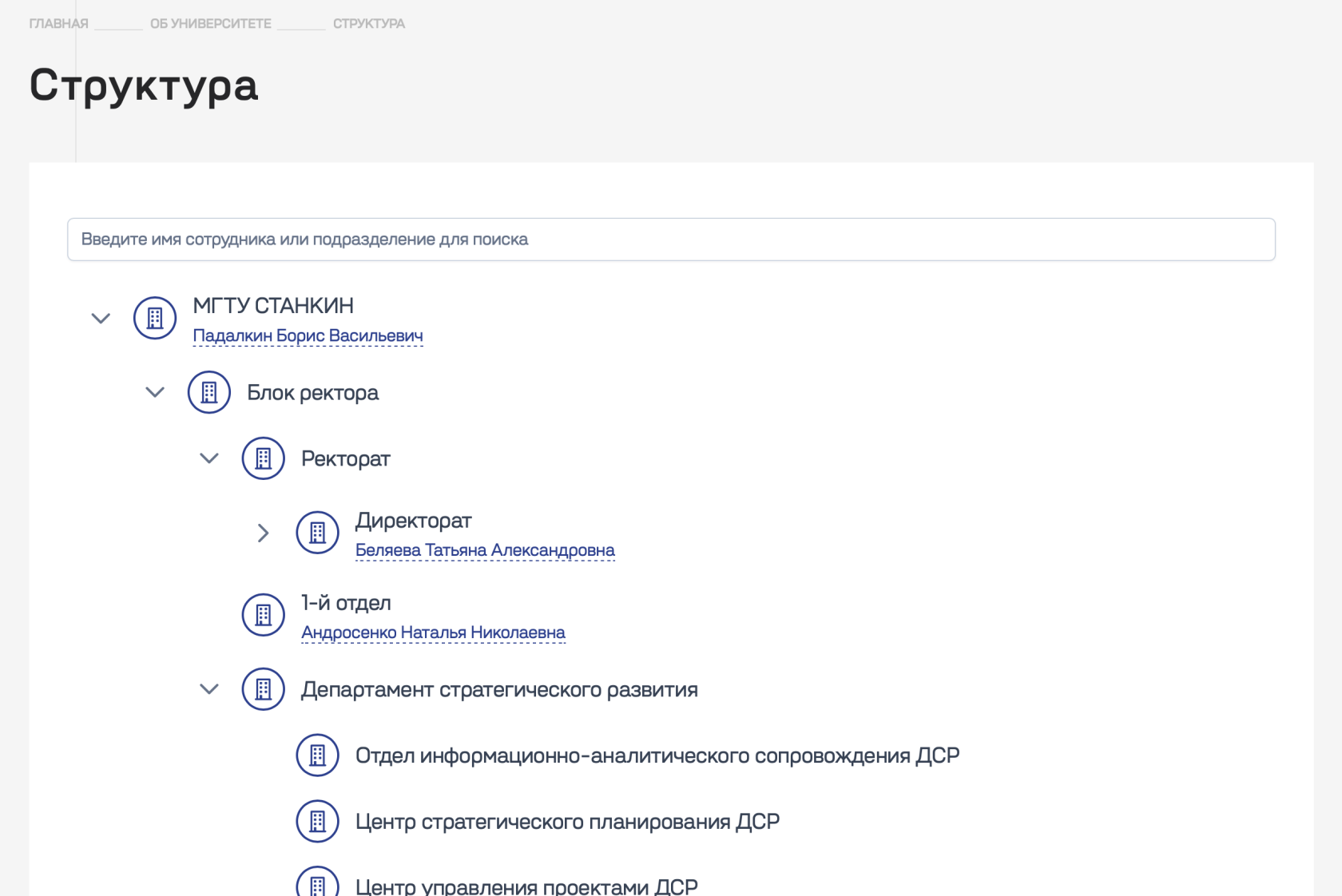The image size is (1342, 896).
Task: Select СТРУКТУРА breadcrumb item
Action: (369, 24)
